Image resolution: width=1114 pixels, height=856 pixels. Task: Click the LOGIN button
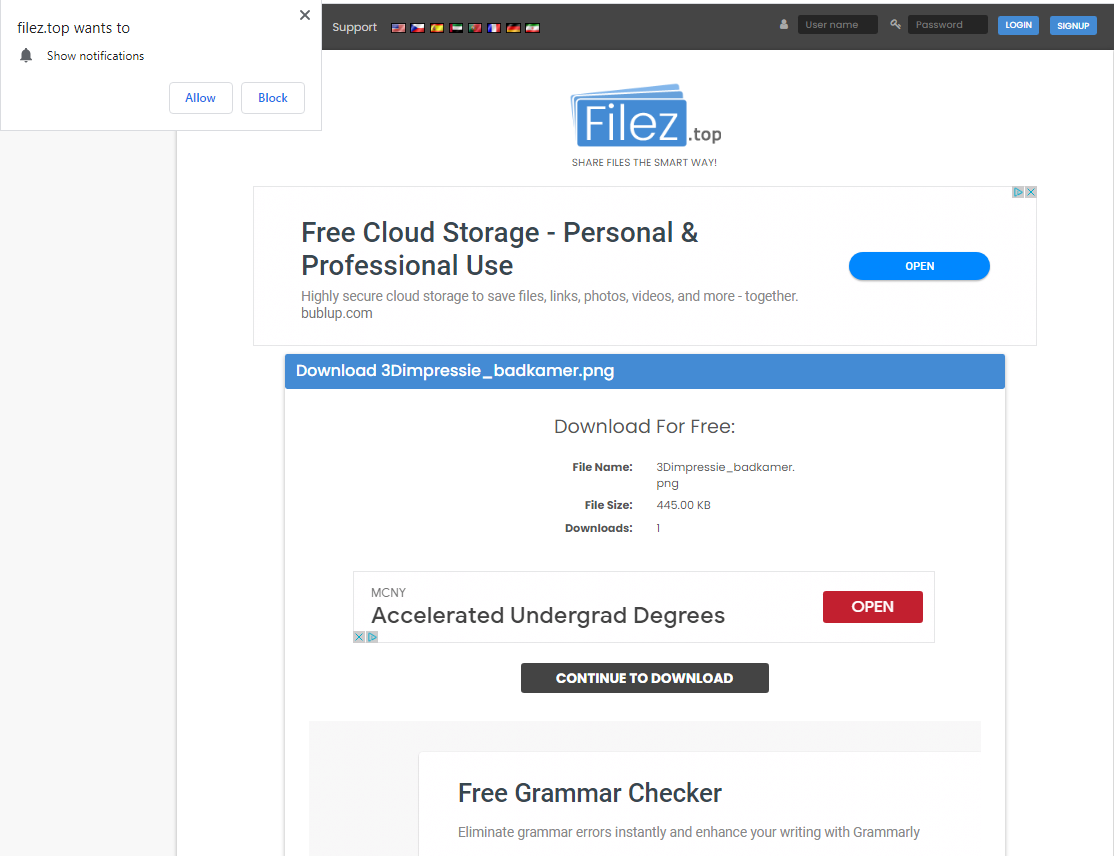(x=1018, y=25)
